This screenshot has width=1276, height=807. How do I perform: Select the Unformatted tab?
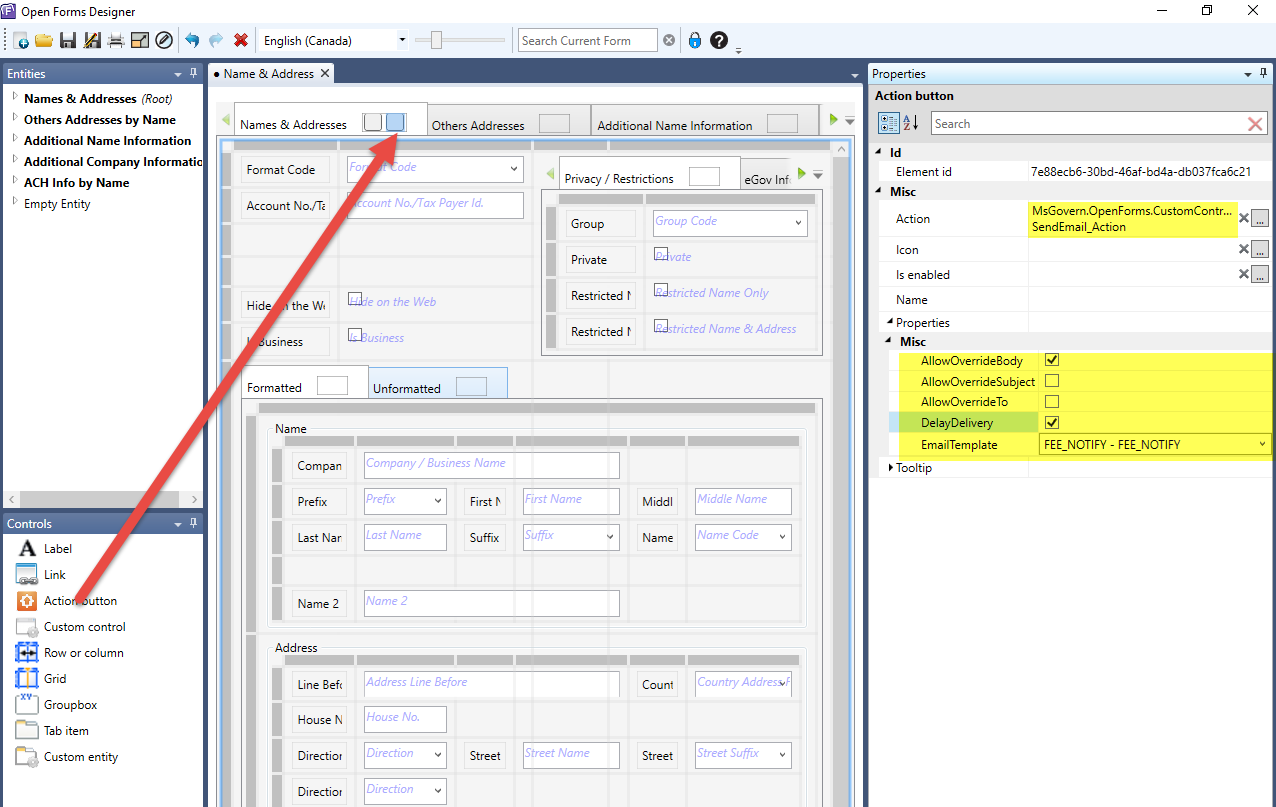click(407, 388)
